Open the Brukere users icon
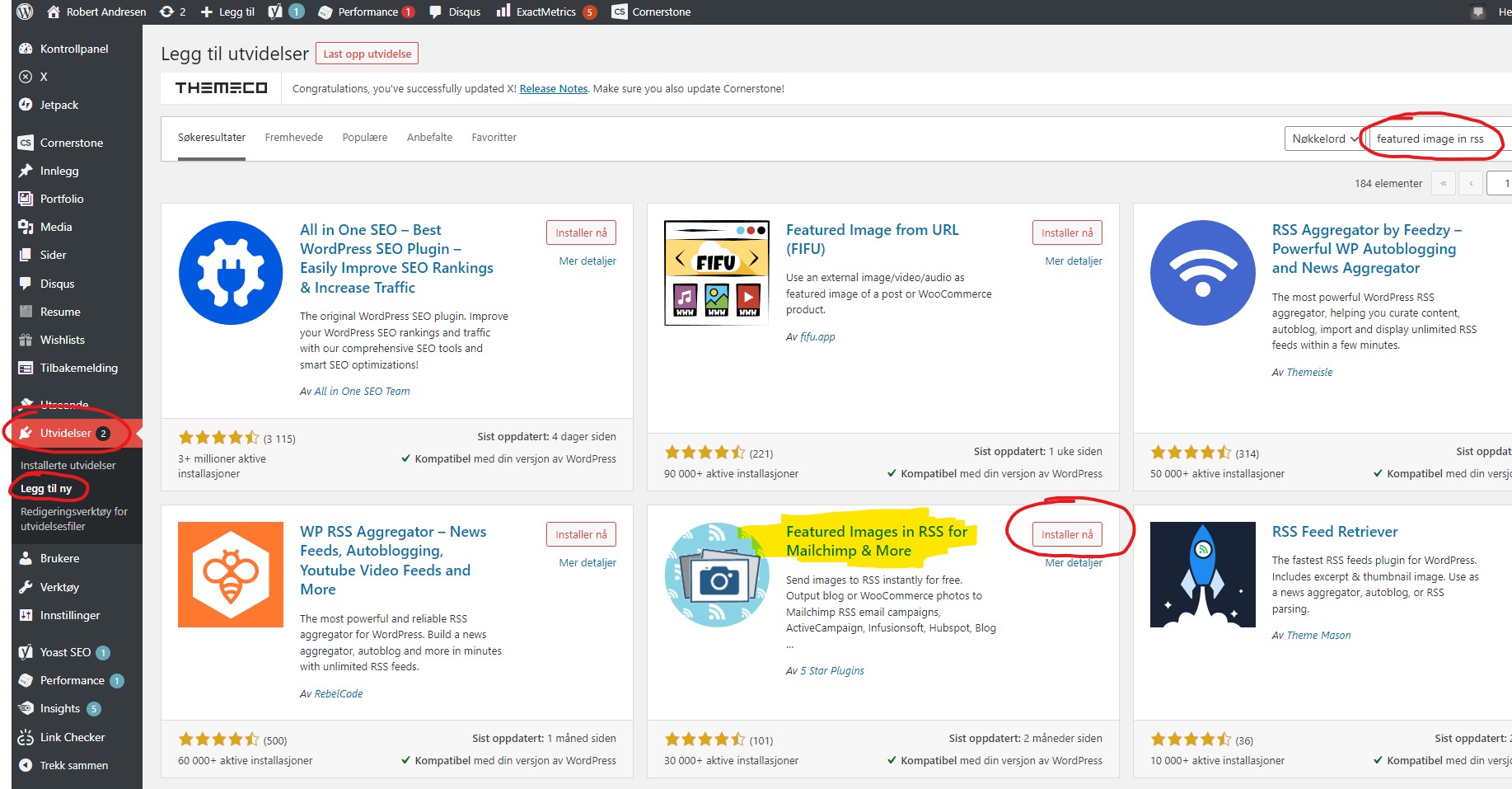1512x789 pixels. pos(26,558)
